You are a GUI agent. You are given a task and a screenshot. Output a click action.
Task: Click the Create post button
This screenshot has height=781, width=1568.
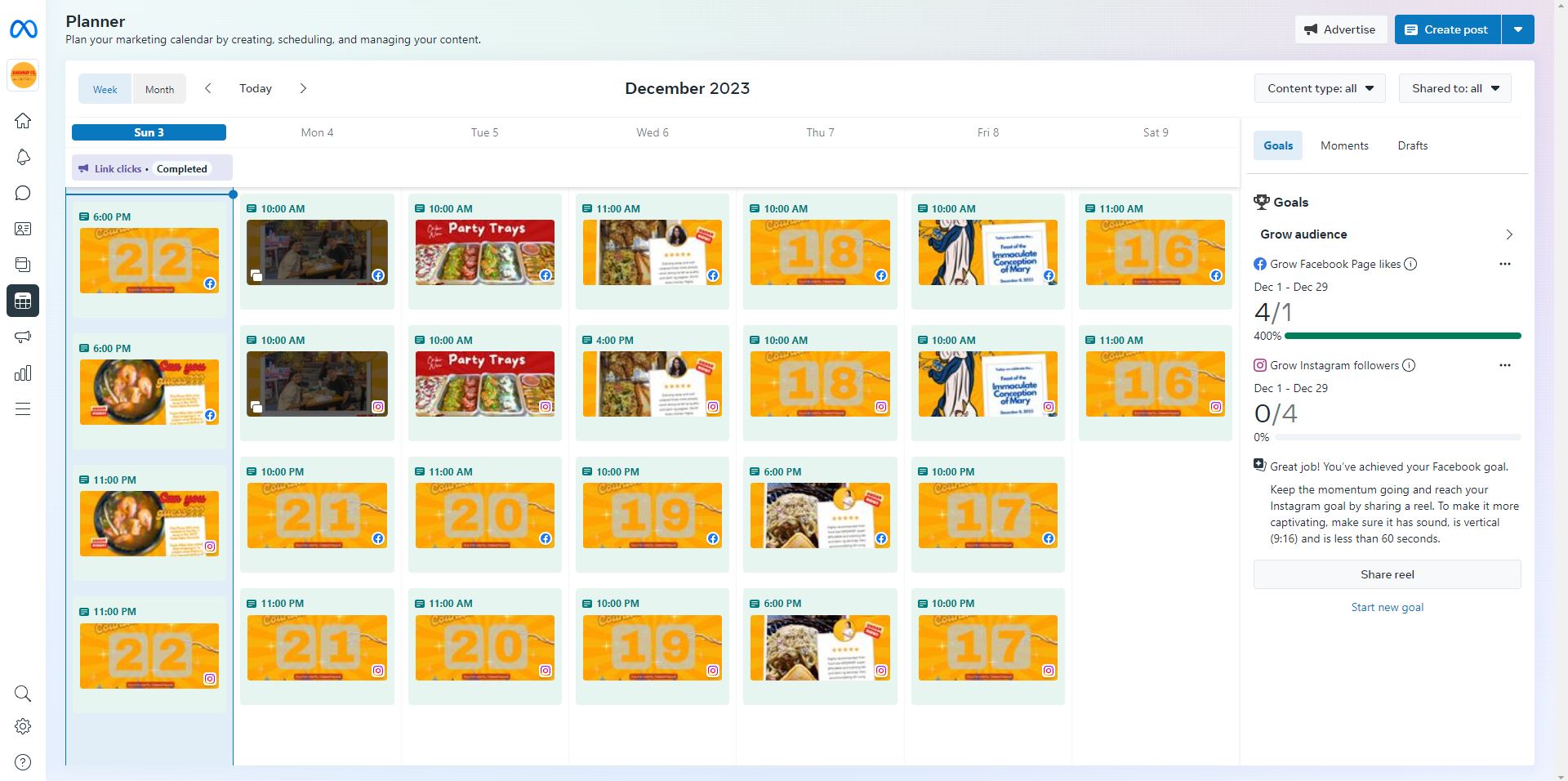tap(1447, 29)
